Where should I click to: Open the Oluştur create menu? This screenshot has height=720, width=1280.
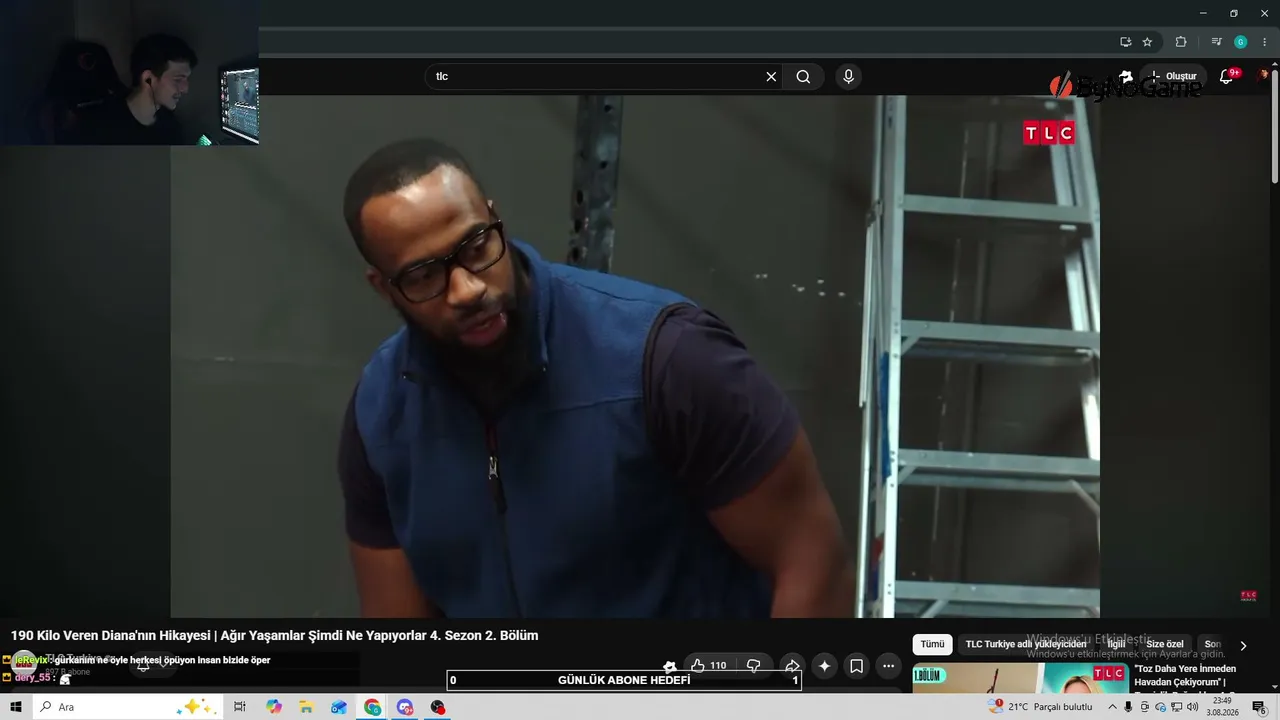click(x=1173, y=77)
